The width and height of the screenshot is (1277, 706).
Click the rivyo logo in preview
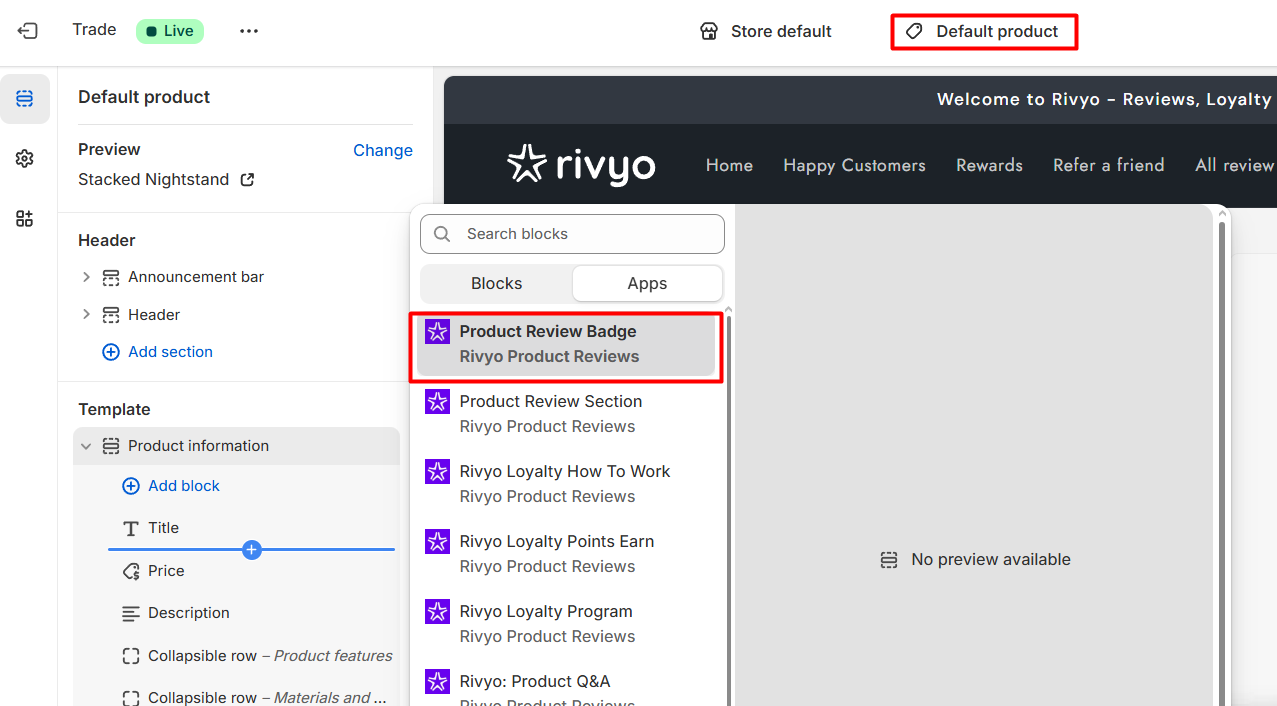point(581,165)
